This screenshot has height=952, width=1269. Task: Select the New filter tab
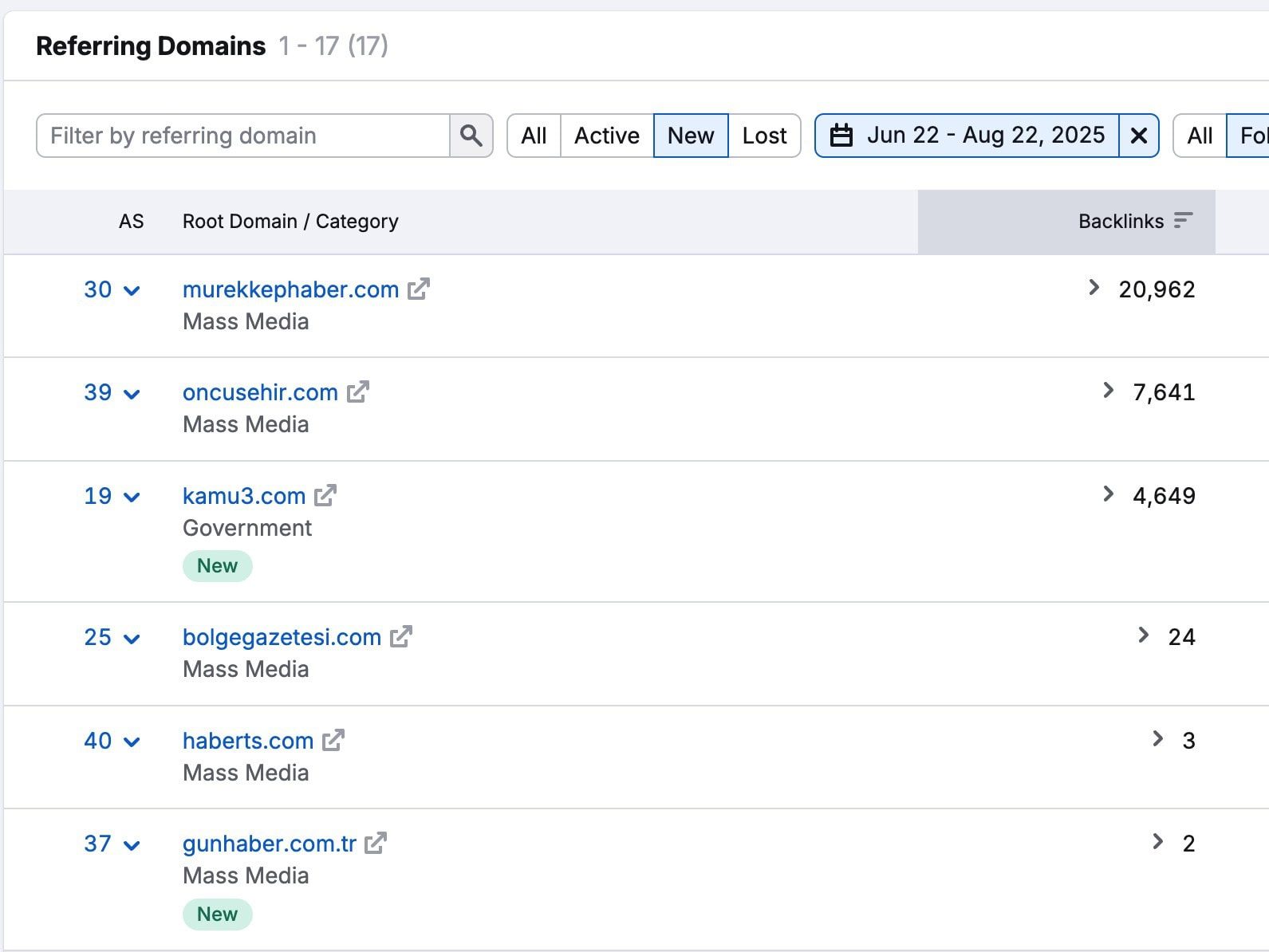point(690,136)
